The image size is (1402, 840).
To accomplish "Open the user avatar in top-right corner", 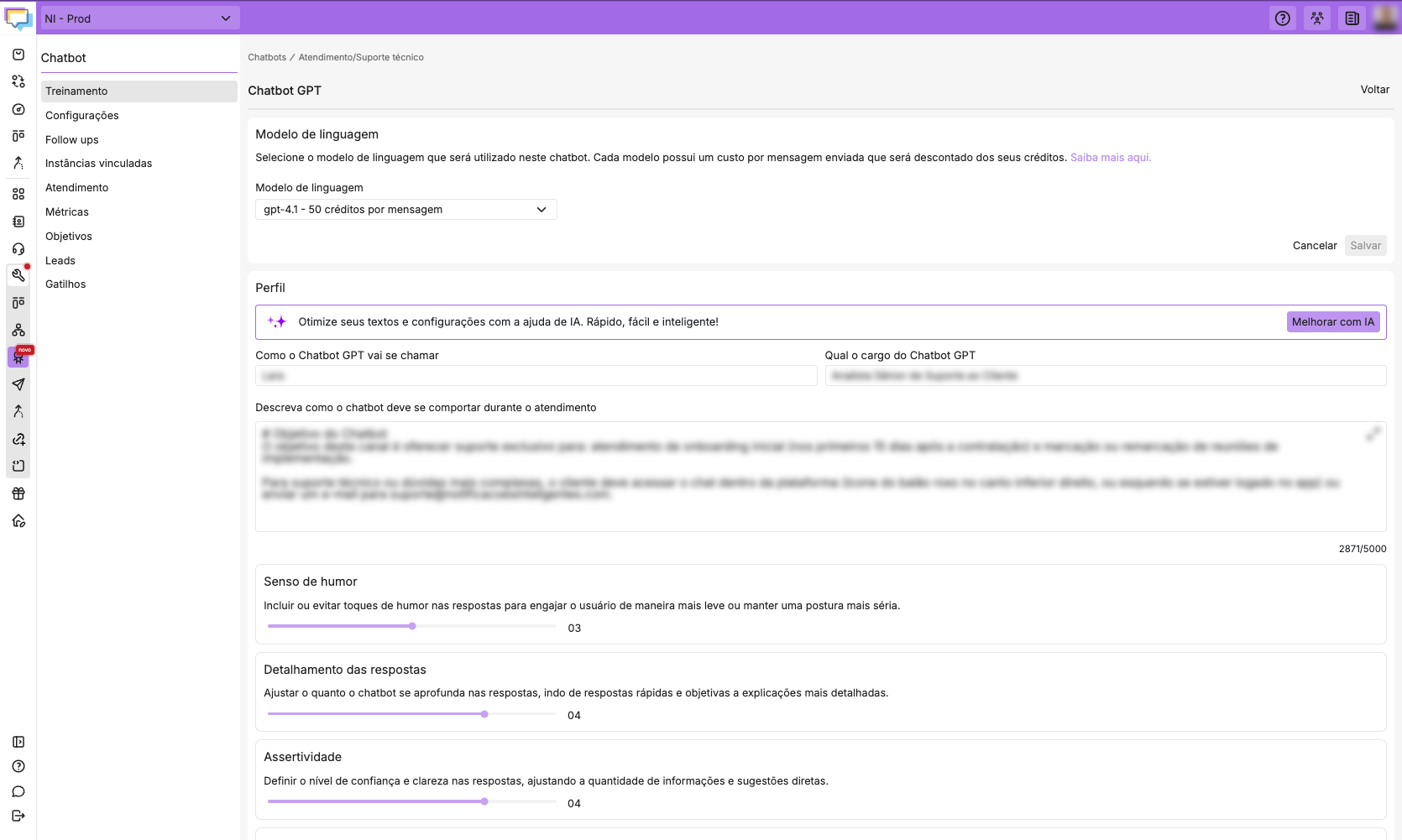I will [x=1385, y=18].
